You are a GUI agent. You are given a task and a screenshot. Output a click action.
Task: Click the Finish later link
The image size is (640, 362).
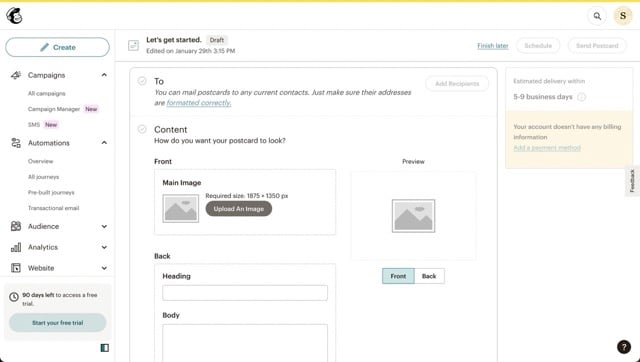point(493,46)
